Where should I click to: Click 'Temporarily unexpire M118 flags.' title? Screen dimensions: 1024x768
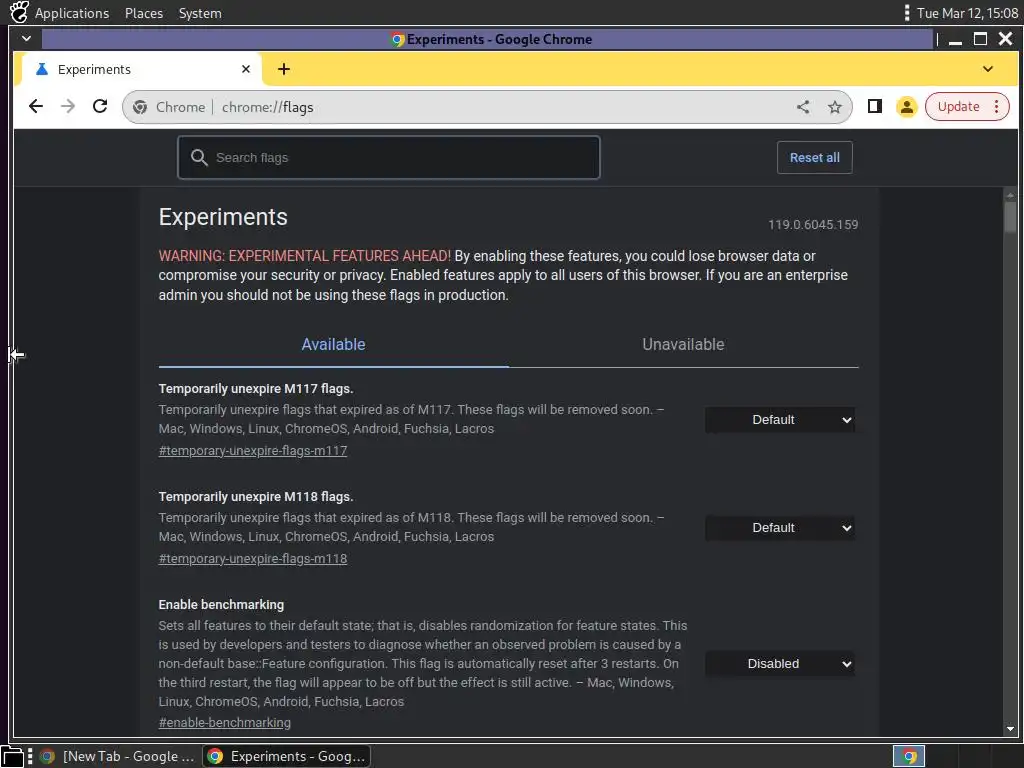tap(256, 496)
